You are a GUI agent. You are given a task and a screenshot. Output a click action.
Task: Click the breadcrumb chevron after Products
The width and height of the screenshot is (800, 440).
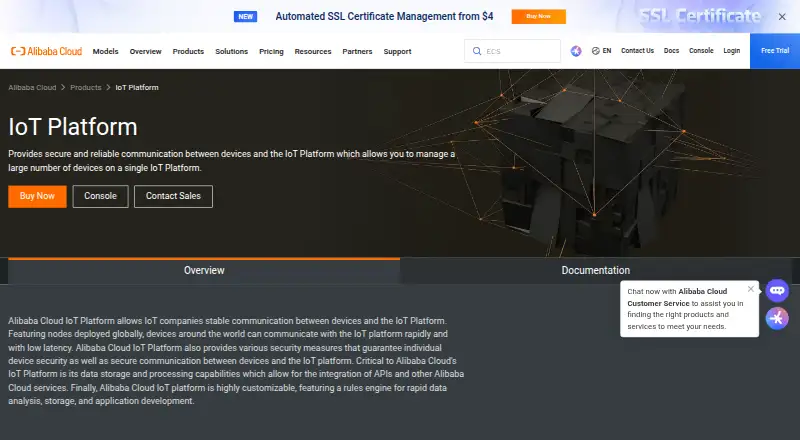[x=108, y=87]
